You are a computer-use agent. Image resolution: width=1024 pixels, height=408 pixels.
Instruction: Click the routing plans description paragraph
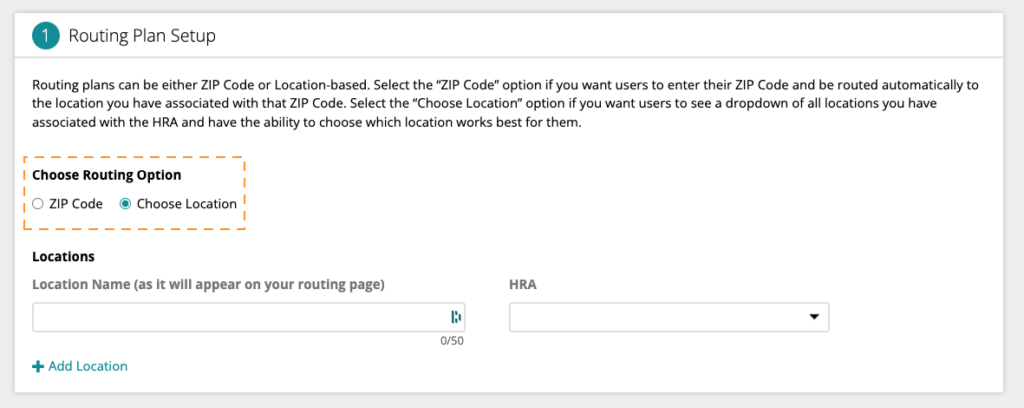tap(506, 104)
